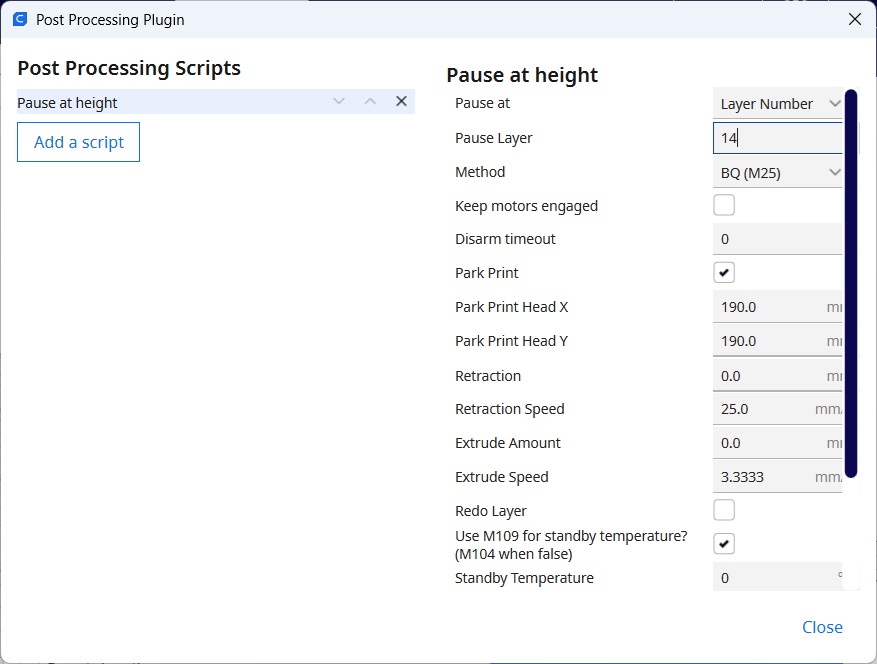Click the Pause Layer input field
The width and height of the screenshot is (877, 664).
[x=777, y=138]
